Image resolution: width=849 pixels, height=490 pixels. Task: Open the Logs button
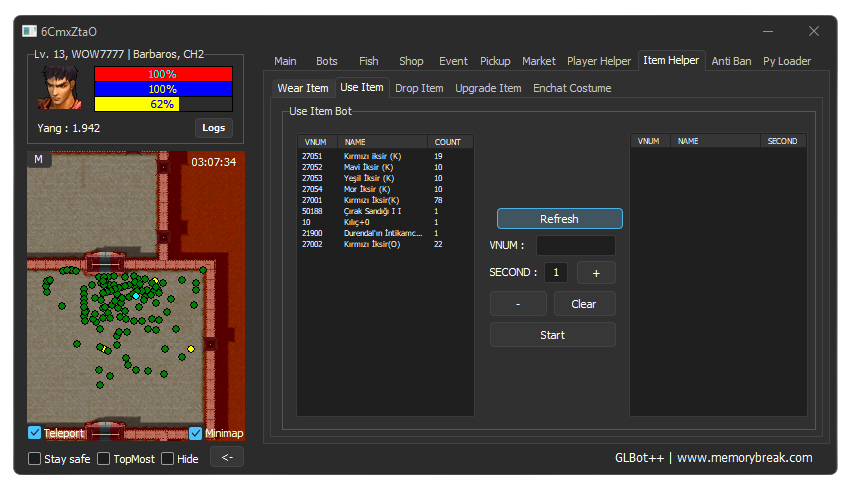click(213, 128)
